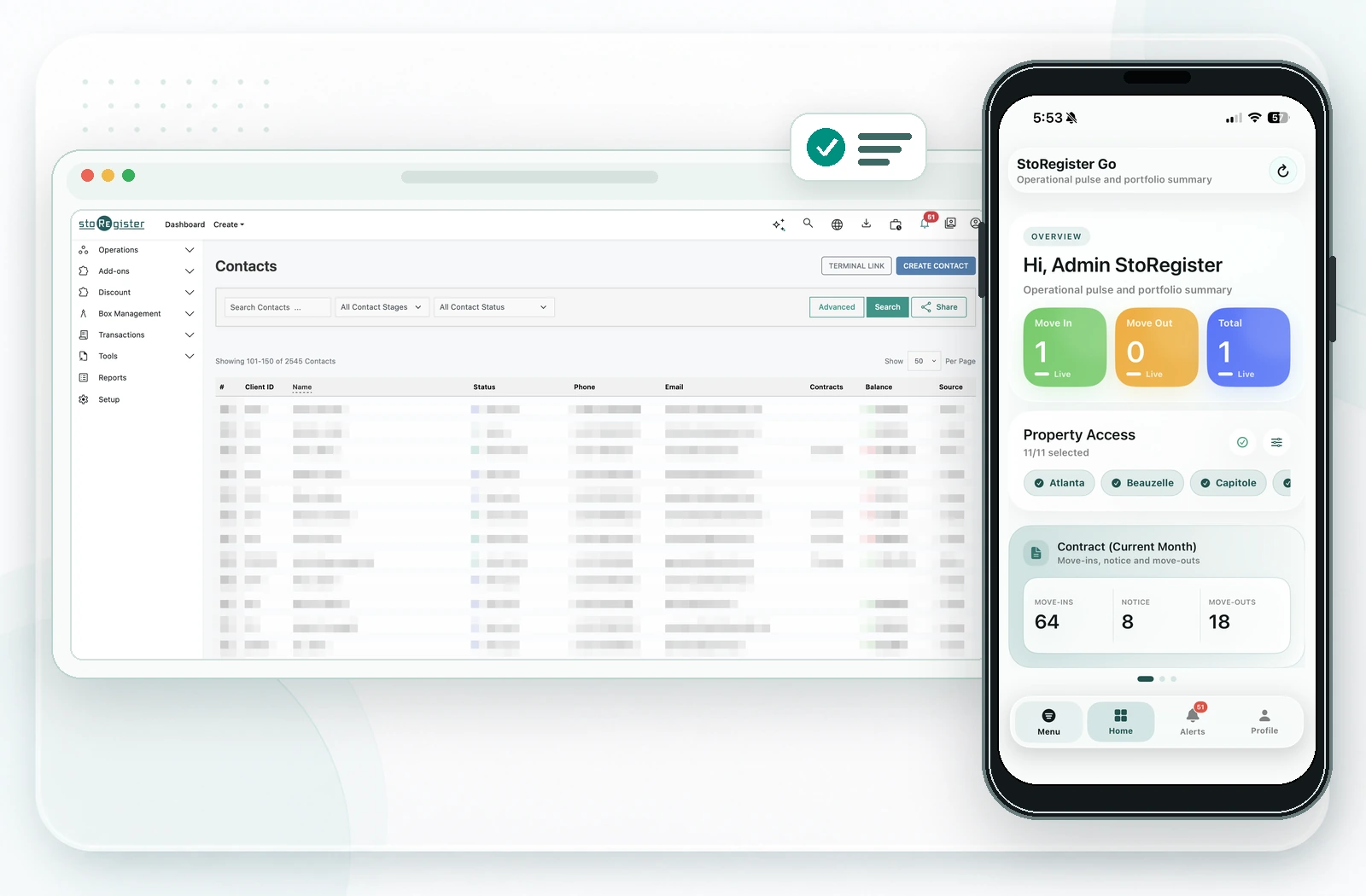Click the browser address bar placeholder
The image size is (1366, 896).
[x=529, y=177]
